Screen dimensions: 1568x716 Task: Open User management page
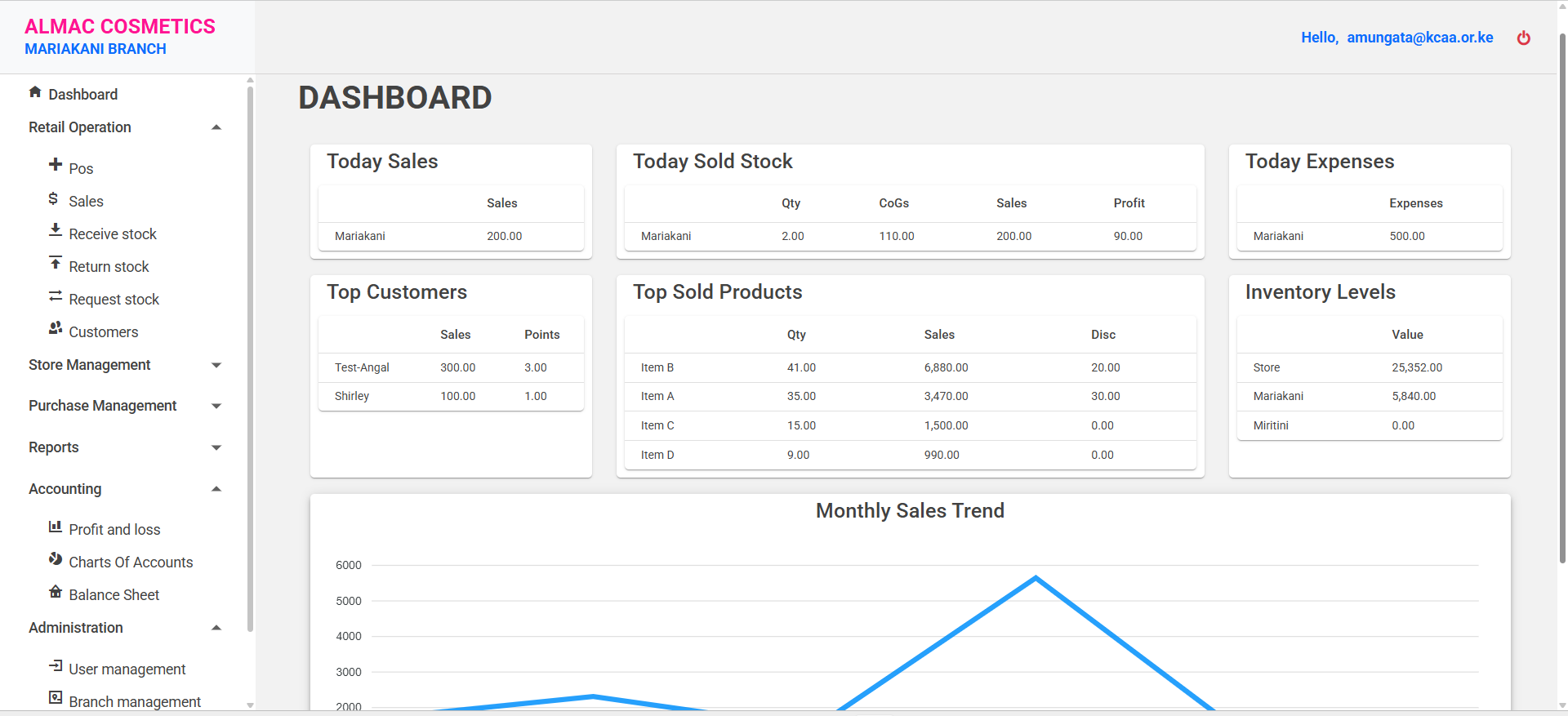(127, 669)
